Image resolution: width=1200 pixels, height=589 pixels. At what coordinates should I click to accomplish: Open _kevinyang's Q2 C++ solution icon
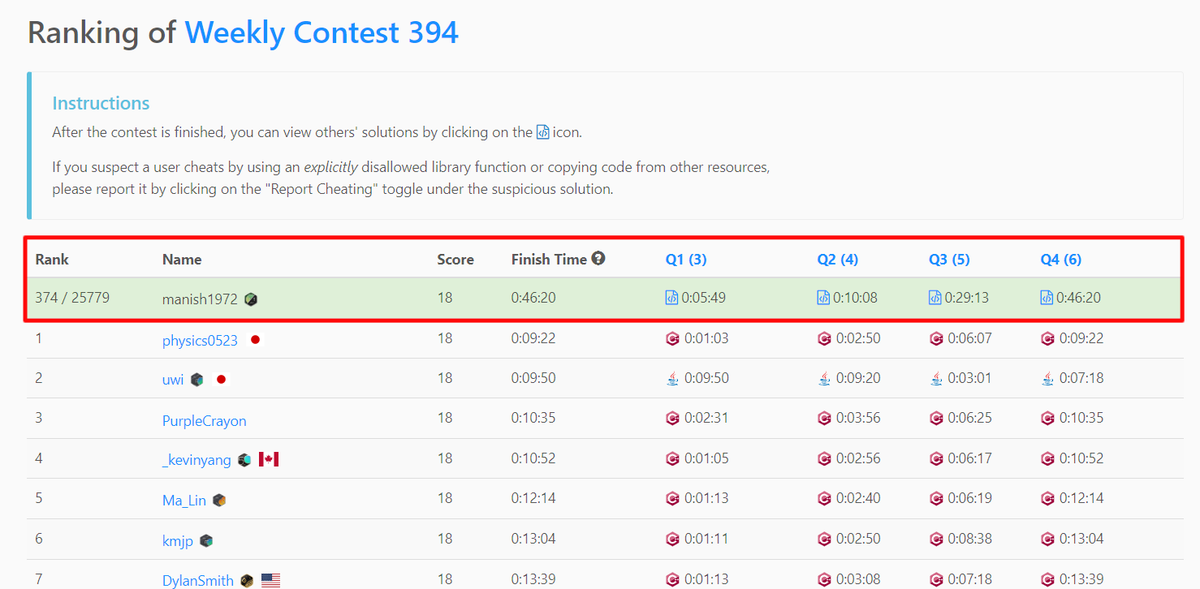pyautogui.click(x=824, y=459)
